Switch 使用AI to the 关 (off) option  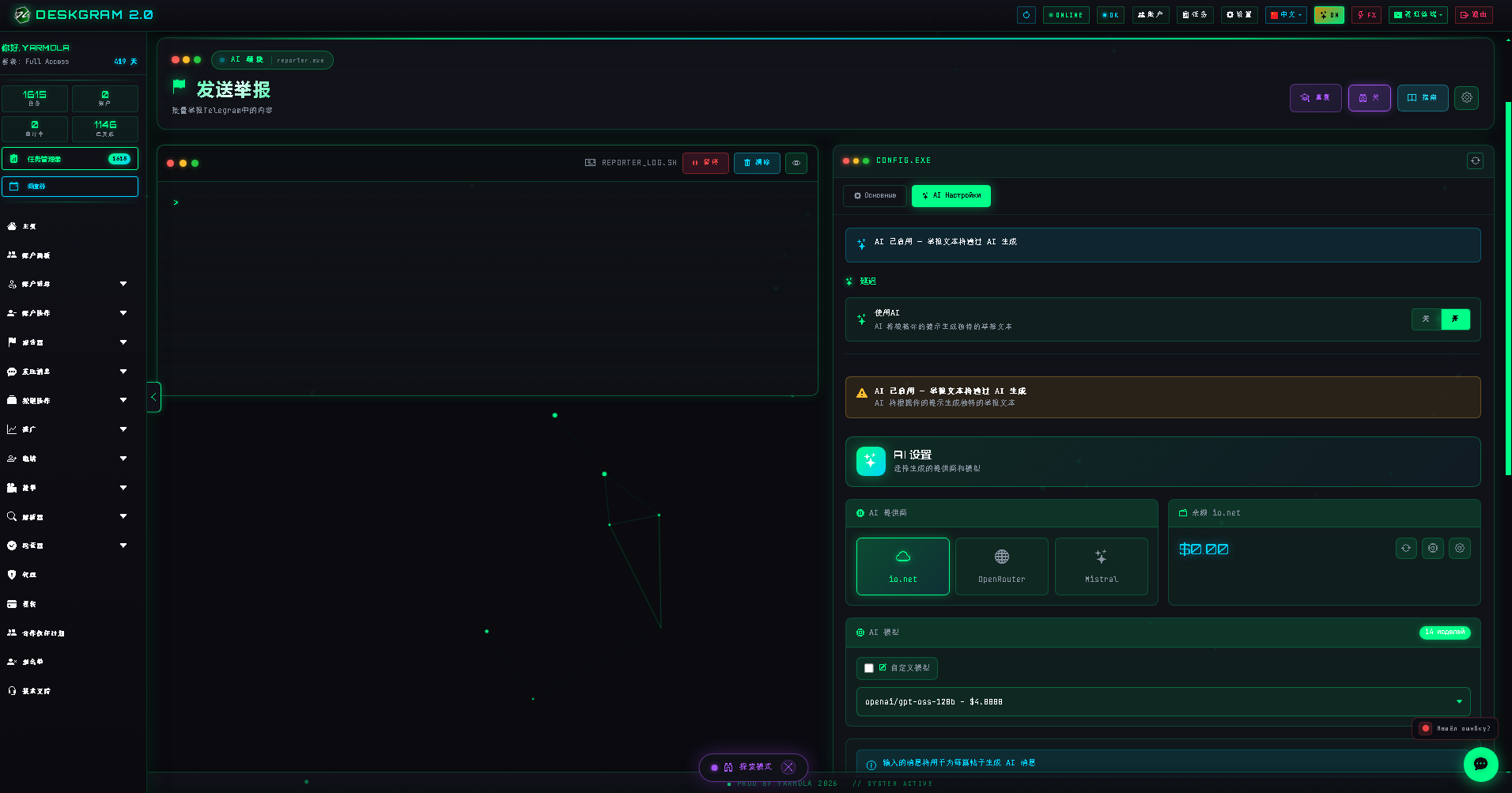[1426, 319]
